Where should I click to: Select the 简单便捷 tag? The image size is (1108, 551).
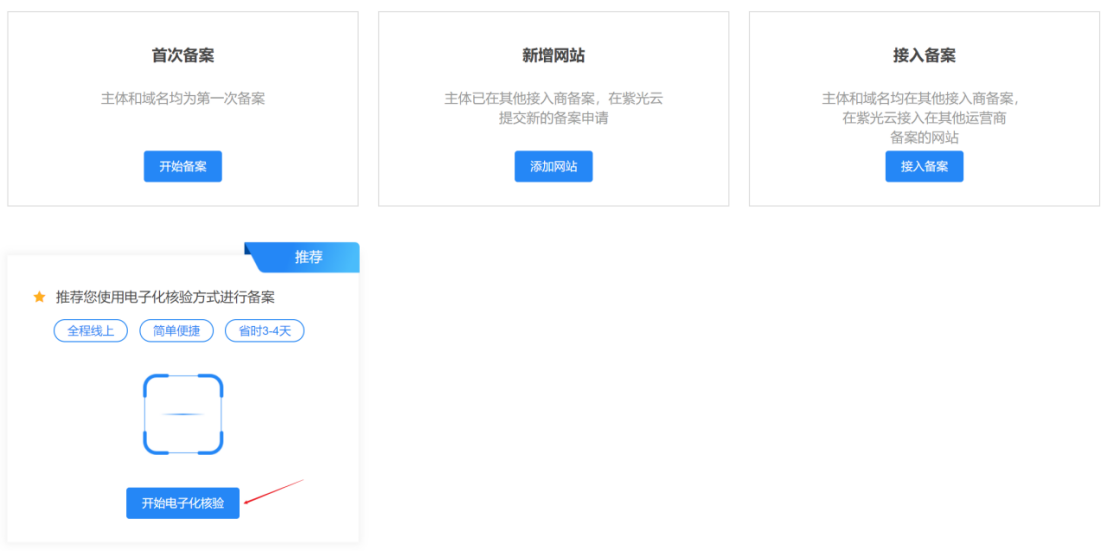coord(177,331)
